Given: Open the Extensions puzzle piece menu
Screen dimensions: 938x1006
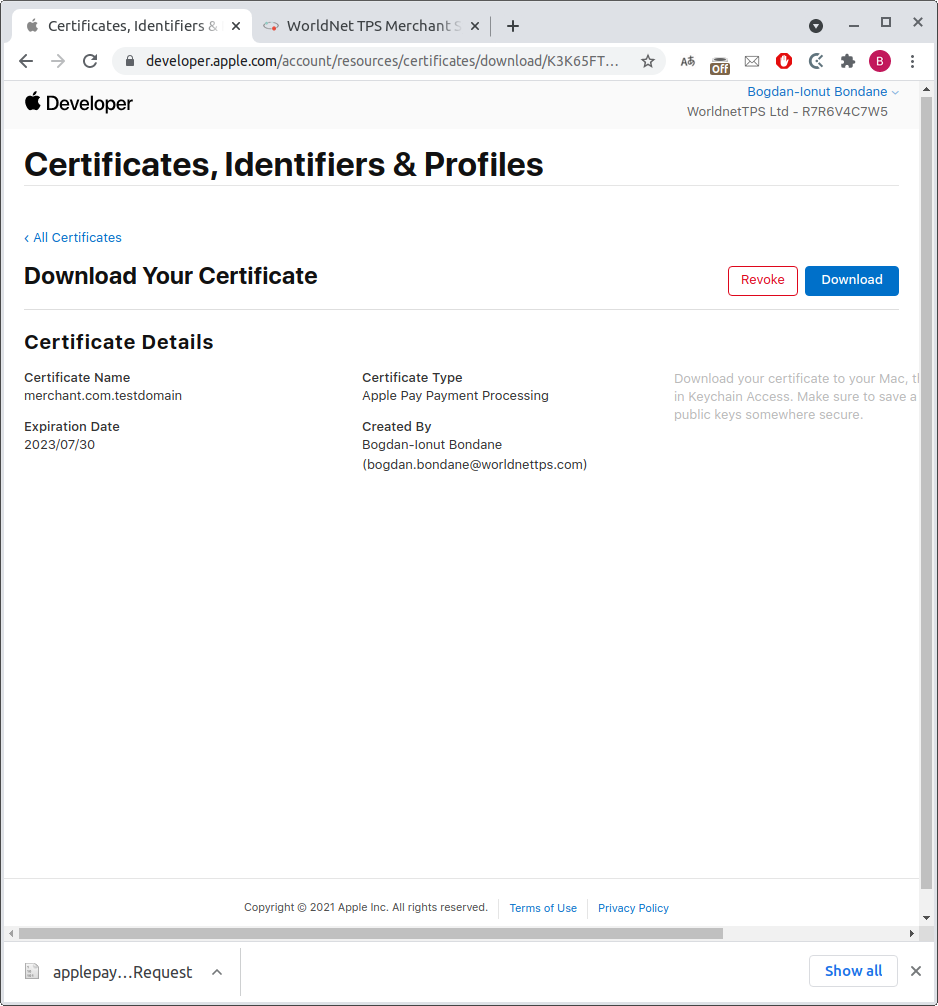Looking at the screenshot, I should click(x=848, y=61).
